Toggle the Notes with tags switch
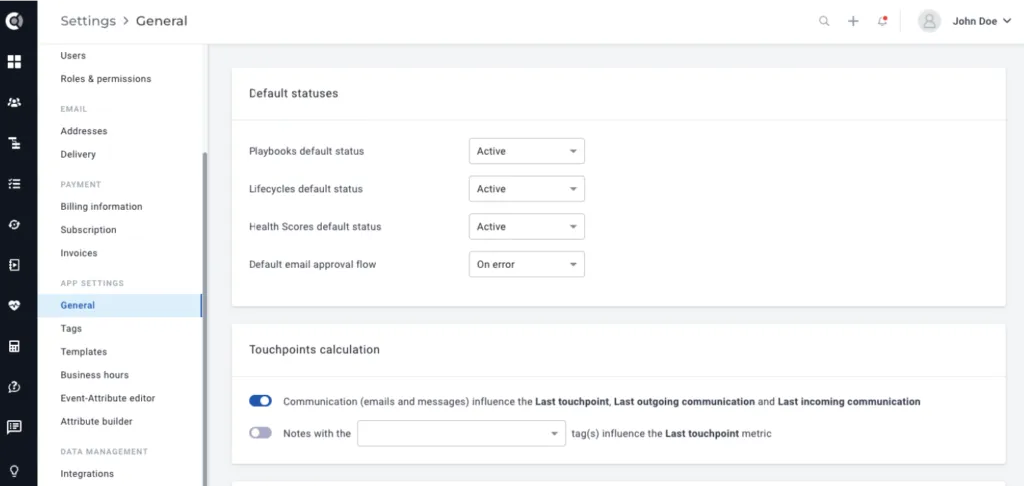This screenshot has width=1024, height=486. coord(261,432)
